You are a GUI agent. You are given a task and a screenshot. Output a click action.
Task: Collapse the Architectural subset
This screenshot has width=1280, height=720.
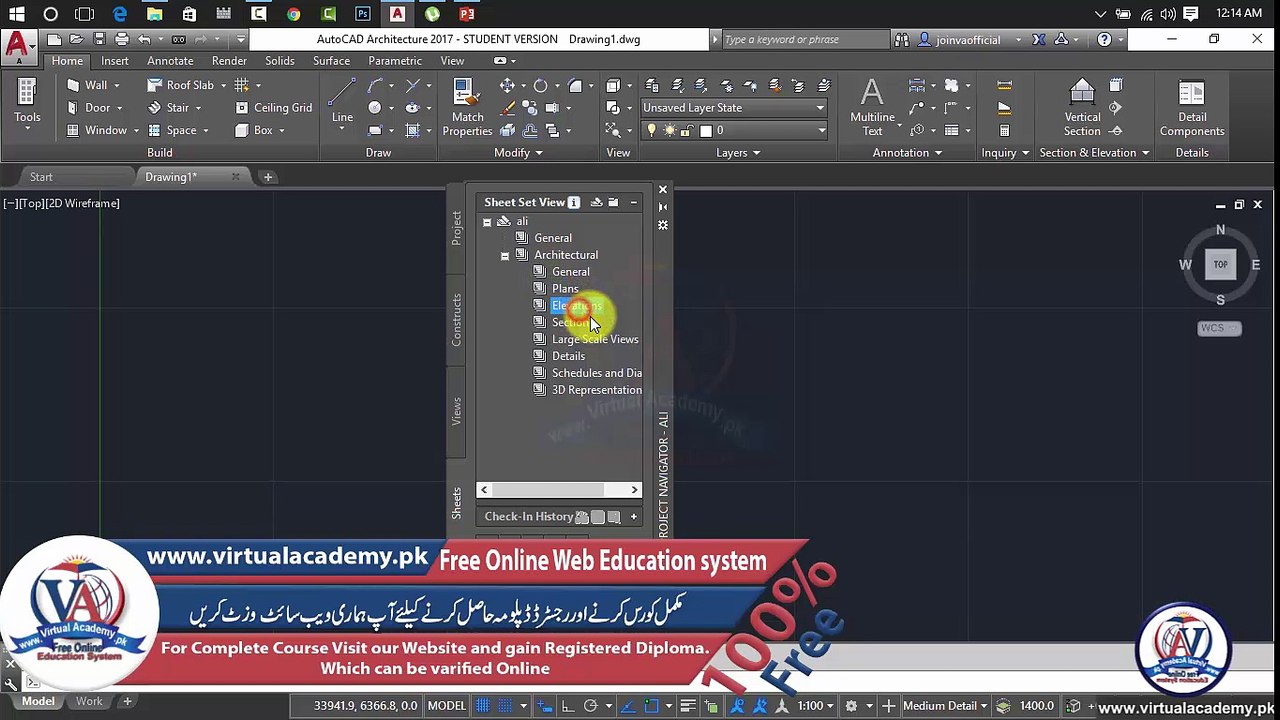pos(505,256)
